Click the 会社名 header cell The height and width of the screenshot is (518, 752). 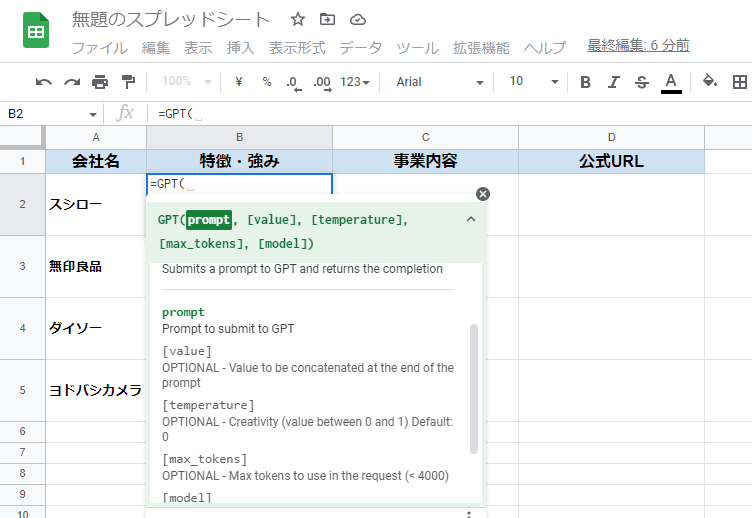point(96,161)
